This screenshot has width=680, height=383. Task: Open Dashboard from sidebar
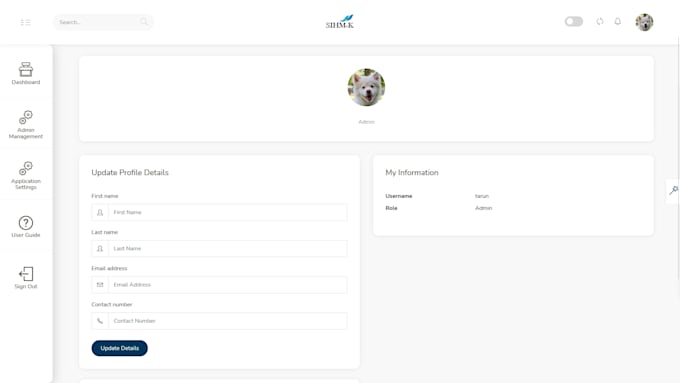[26, 73]
